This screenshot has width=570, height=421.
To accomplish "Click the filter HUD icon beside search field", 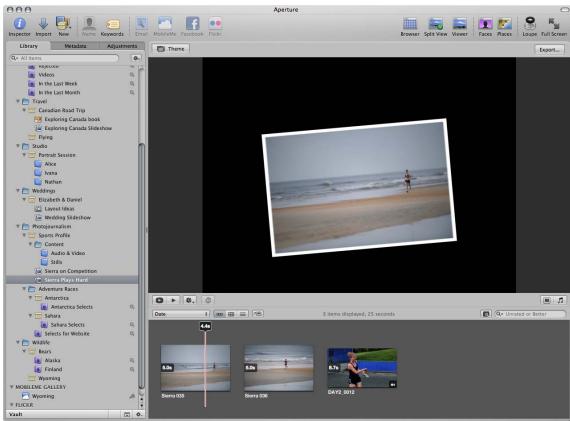I will [x=485, y=314].
